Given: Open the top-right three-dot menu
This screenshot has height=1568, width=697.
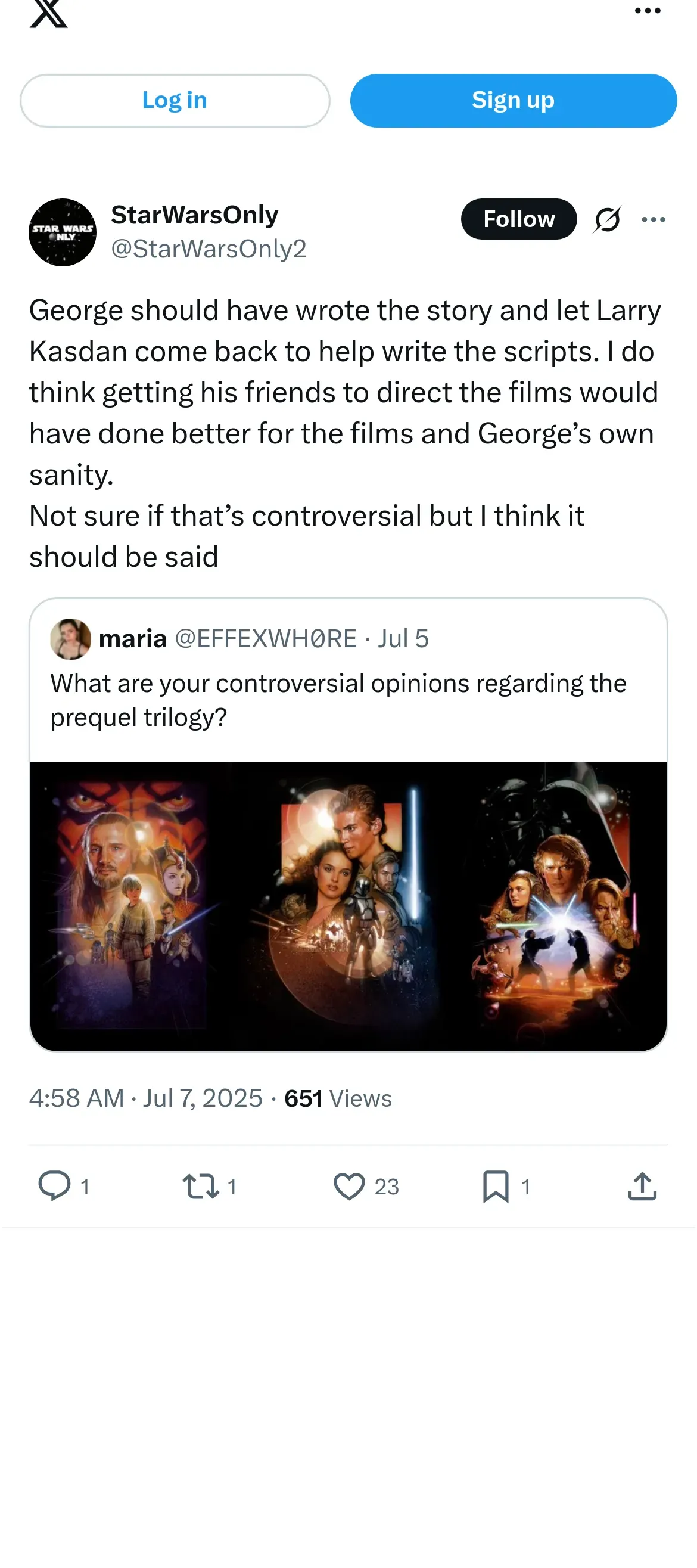Looking at the screenshot, I should [x=647, y=11].
